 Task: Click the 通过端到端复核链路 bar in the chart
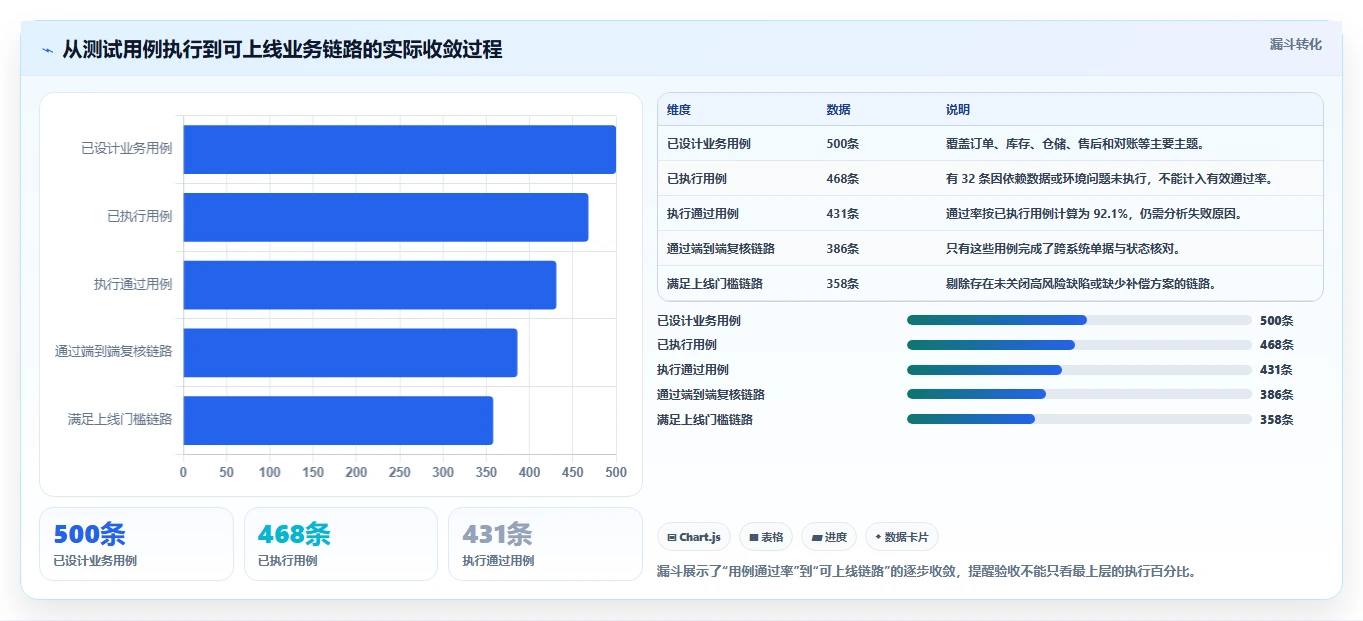(x=350, y=352)
